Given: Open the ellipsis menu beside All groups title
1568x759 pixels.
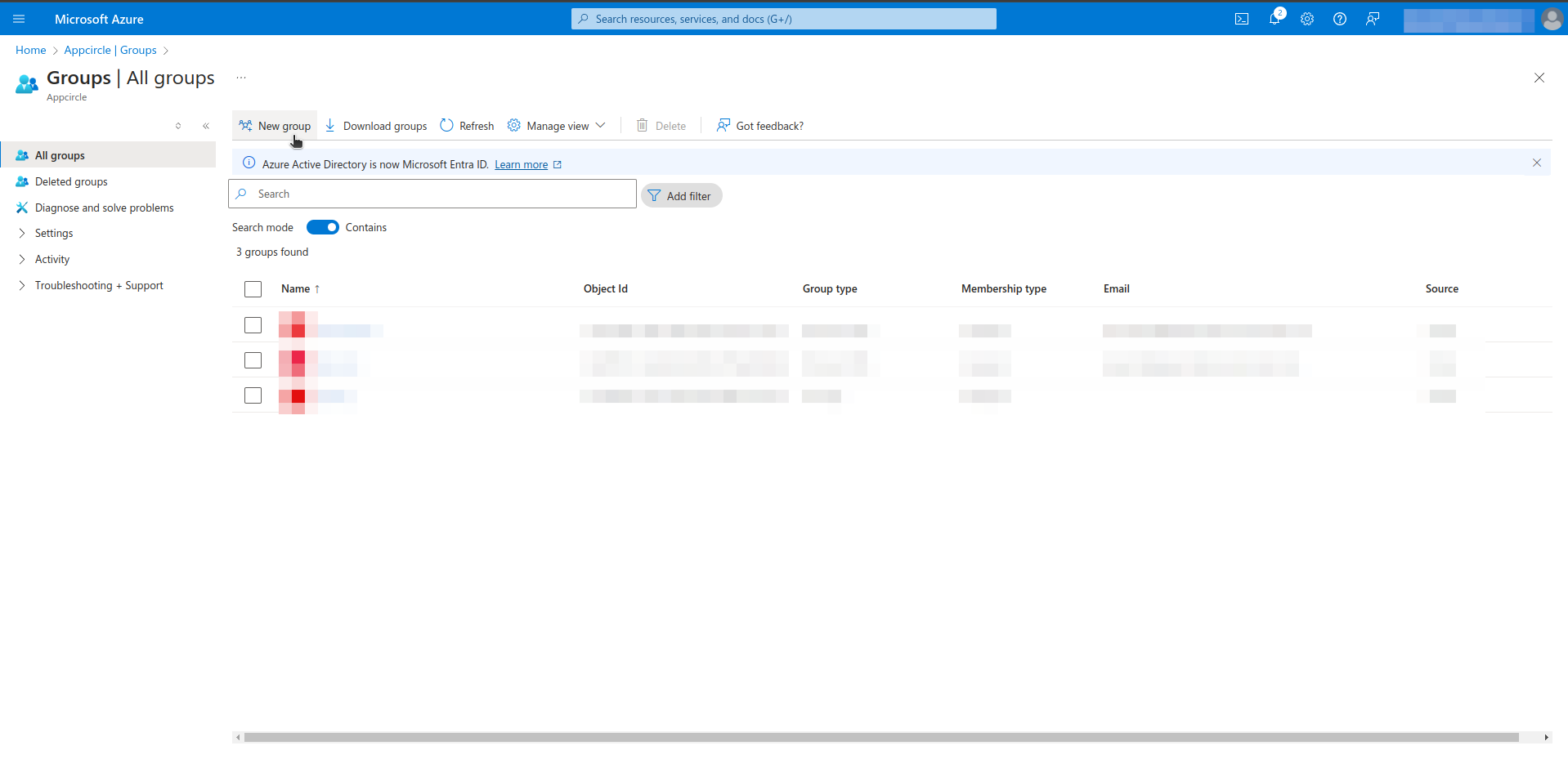Looking at the screenshot, I should click(x=241, y=78).
